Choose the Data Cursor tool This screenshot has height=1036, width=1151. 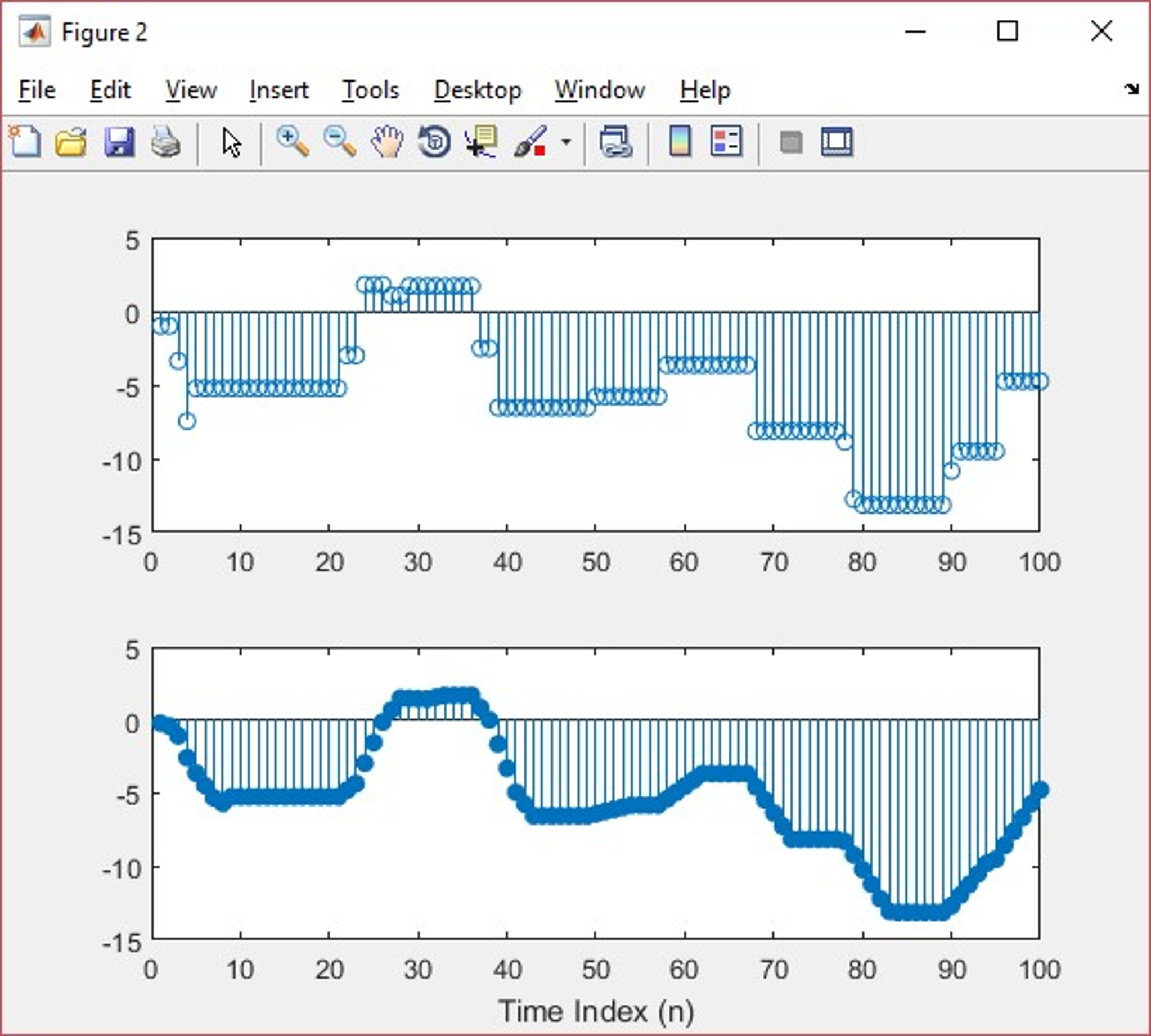coord(482,142)
